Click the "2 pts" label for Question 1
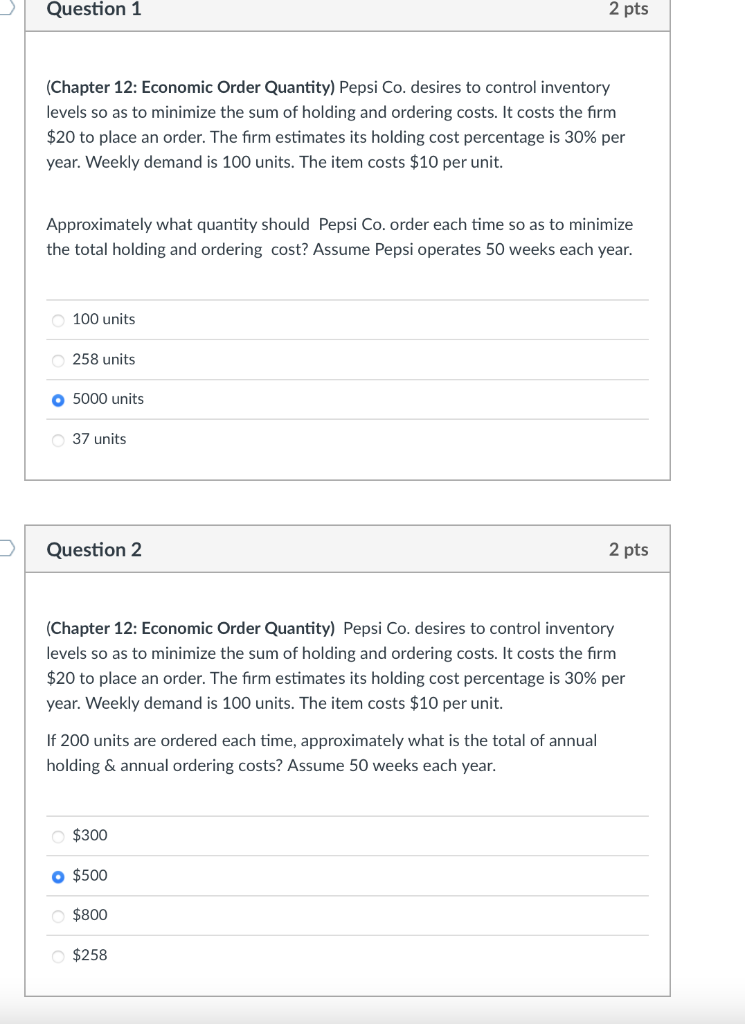The image size is (745, 1024). pos(630,9)
